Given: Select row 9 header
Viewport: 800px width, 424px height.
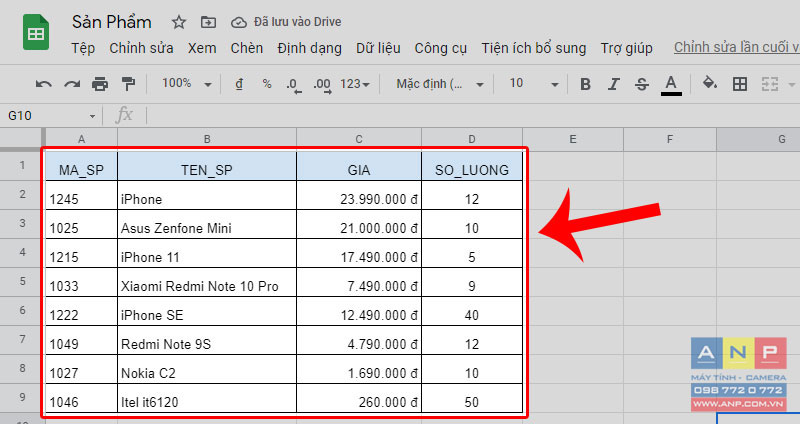Looking at the screenshot, I should click(22, 397).
